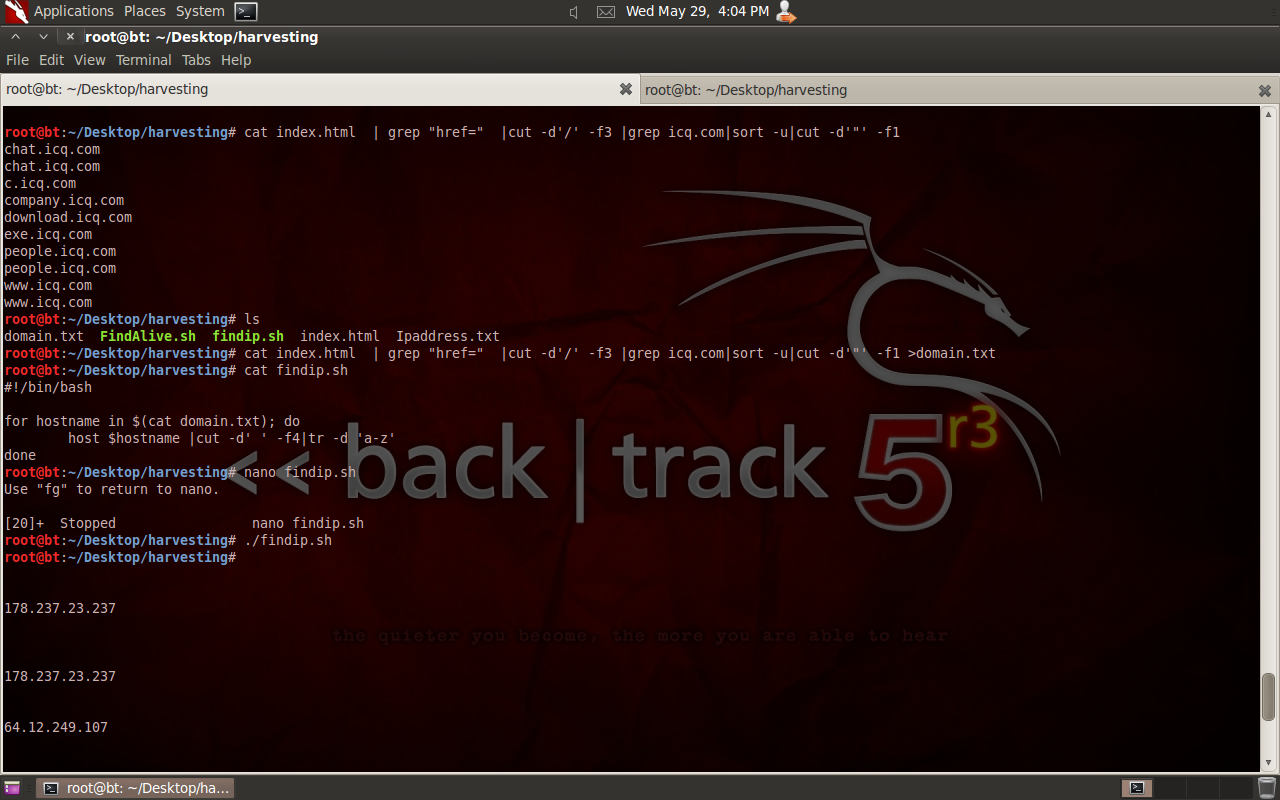Open the Edit menu
Viewport: 1280px width, 800px height.
pyautogui.click(x=51, y=60)
